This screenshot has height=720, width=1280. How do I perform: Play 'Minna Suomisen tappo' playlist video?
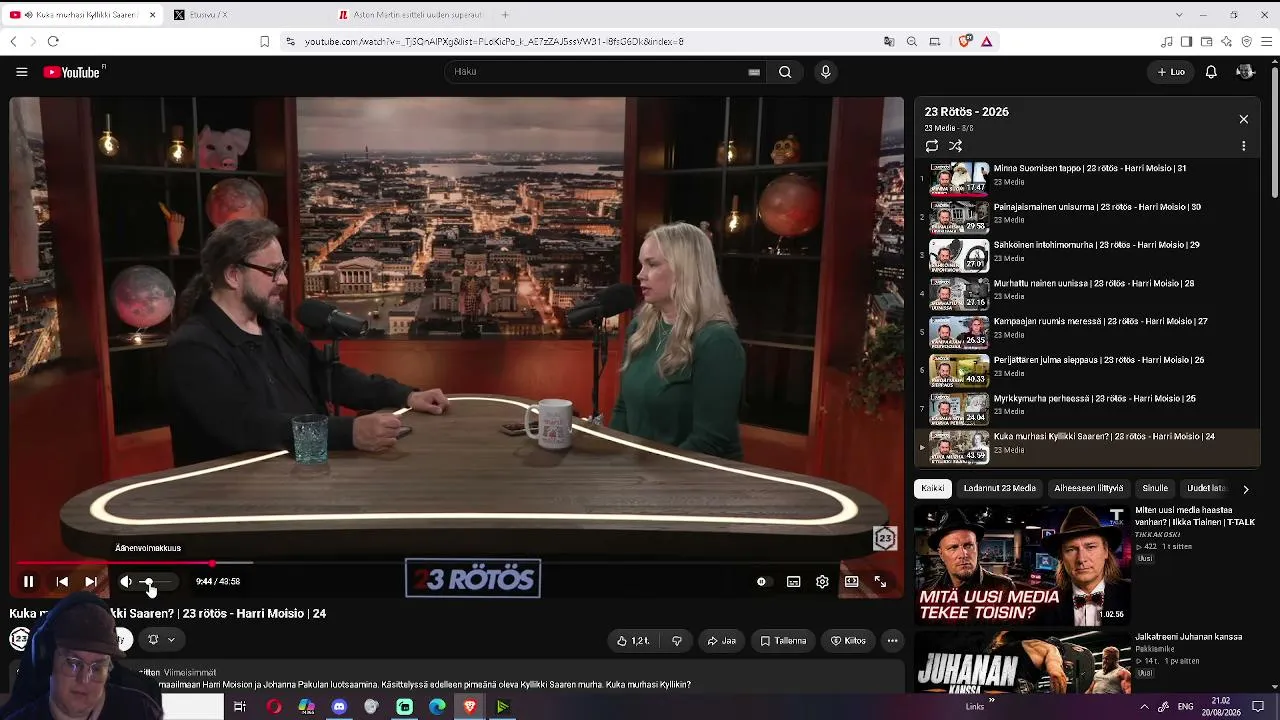[1090, 177]
